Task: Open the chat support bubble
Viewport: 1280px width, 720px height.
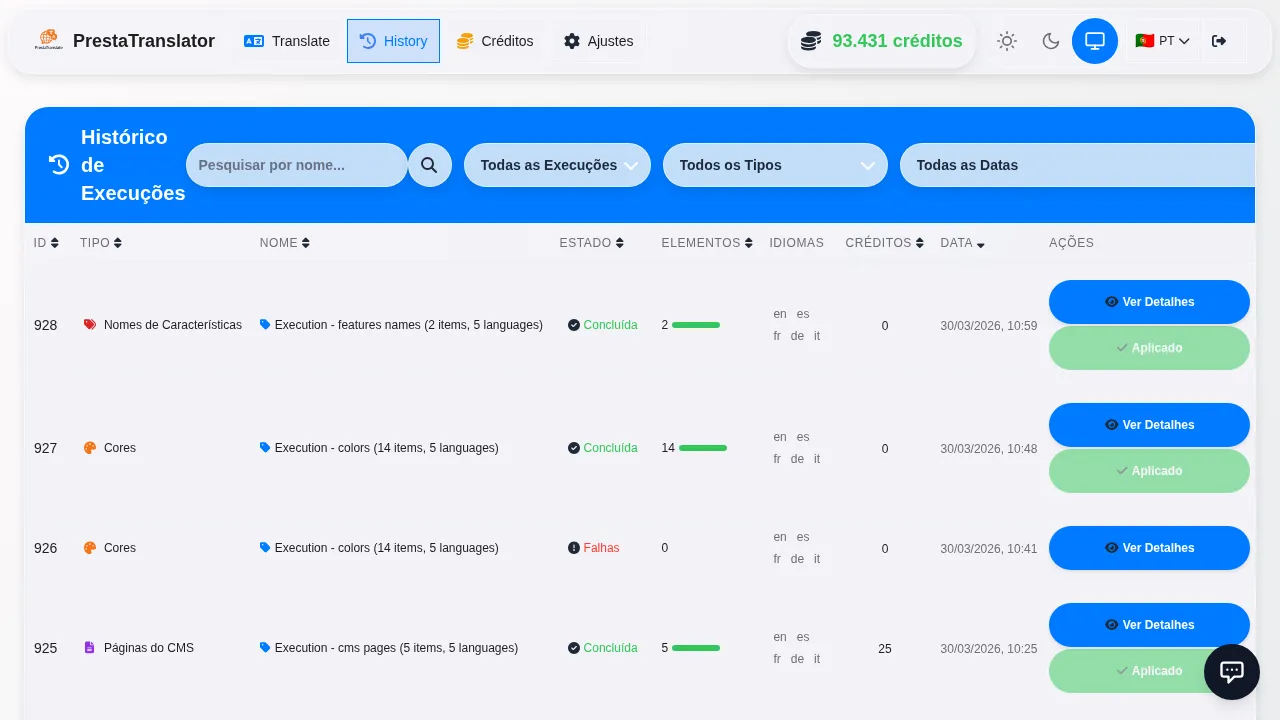Action: tap(1231, 672)
